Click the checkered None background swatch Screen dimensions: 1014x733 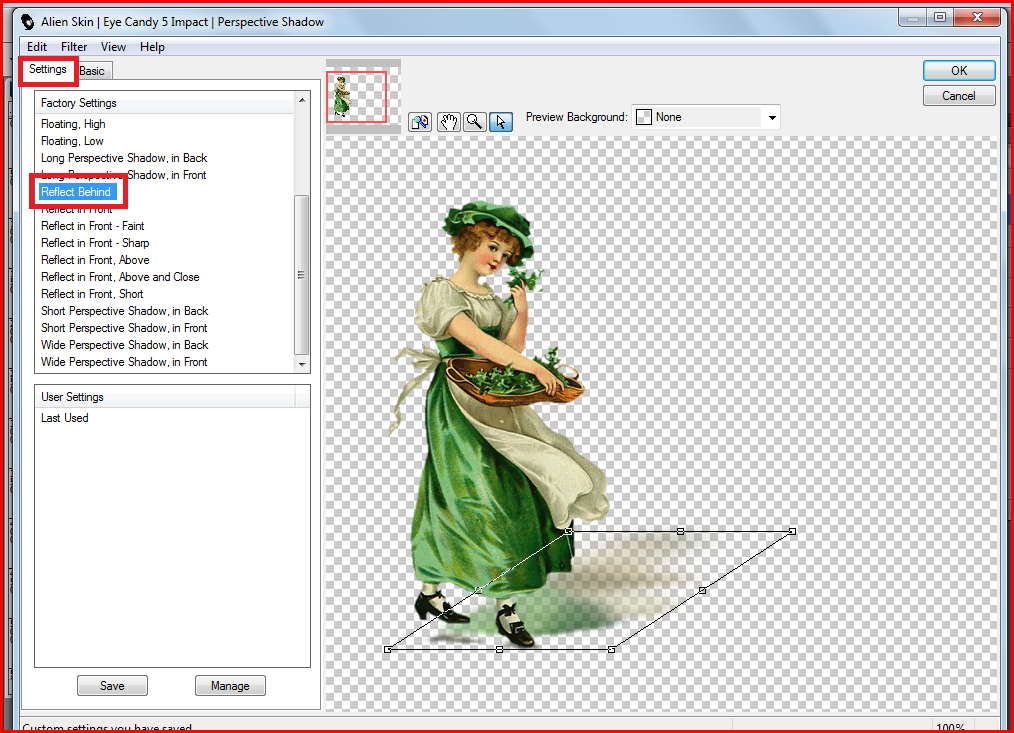point(643,117)
